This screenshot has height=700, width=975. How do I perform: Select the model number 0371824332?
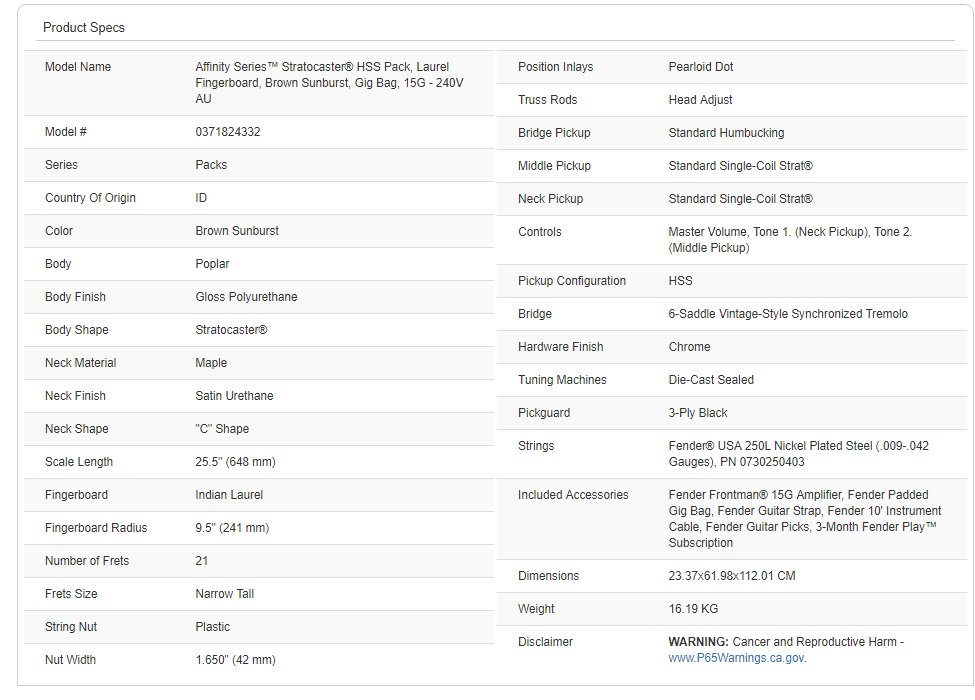(228, 132)
